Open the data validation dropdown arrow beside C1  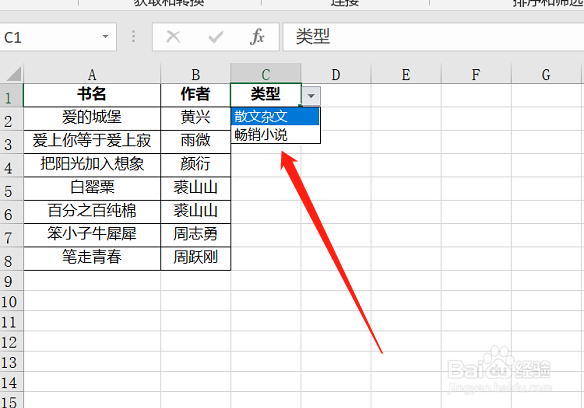pyautogui.click(x=311, y=96)
